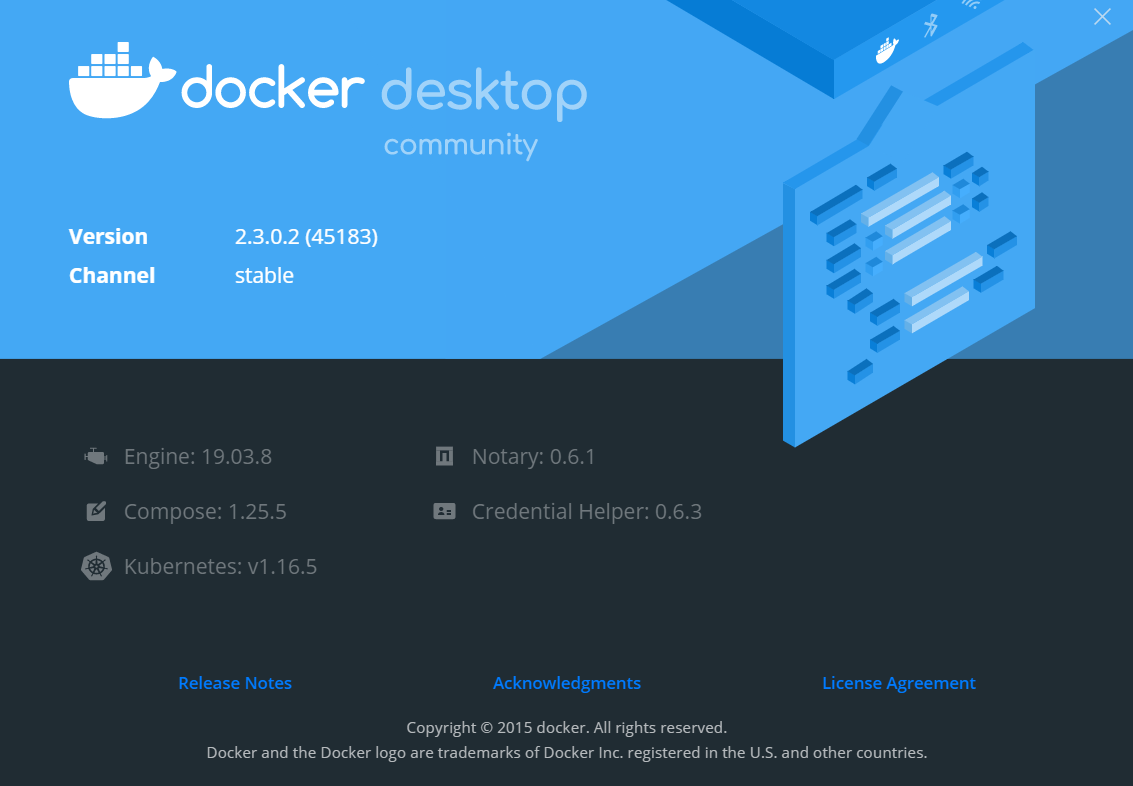Click the desktop wordmark text
This screenshot has width=1133, height=786.
coord(484,94)
